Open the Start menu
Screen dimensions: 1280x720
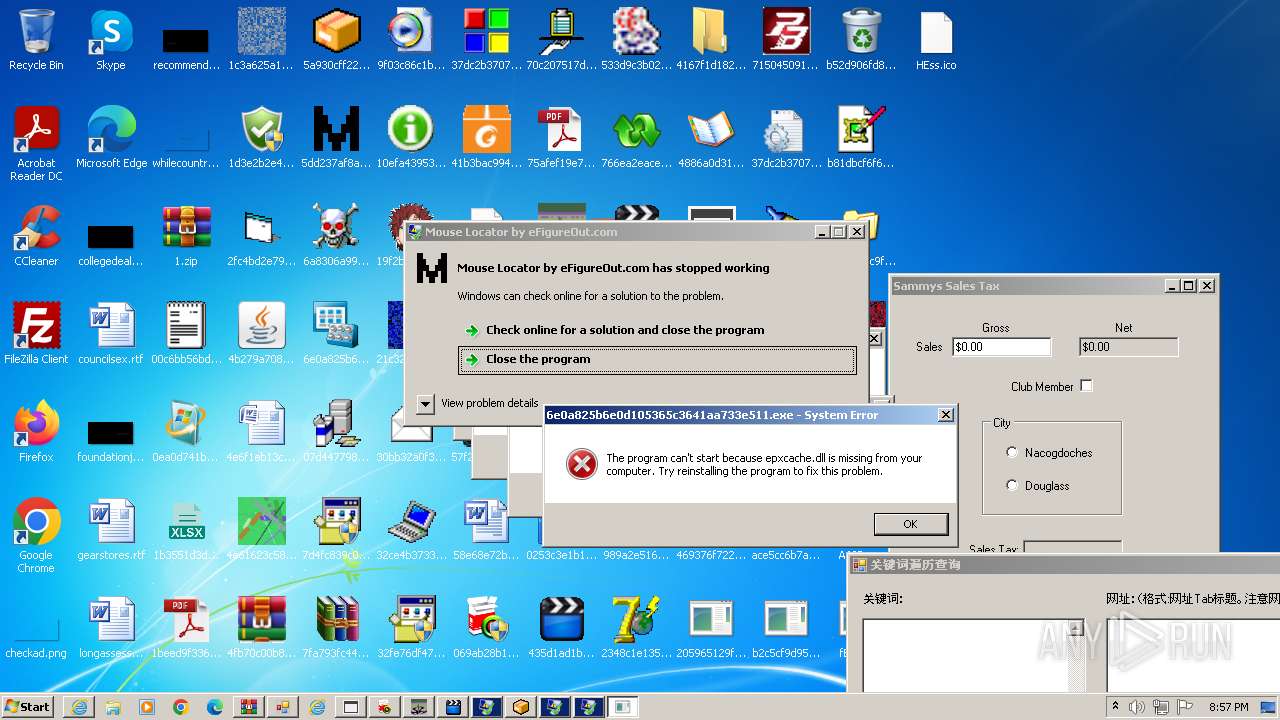pos(28,707)
